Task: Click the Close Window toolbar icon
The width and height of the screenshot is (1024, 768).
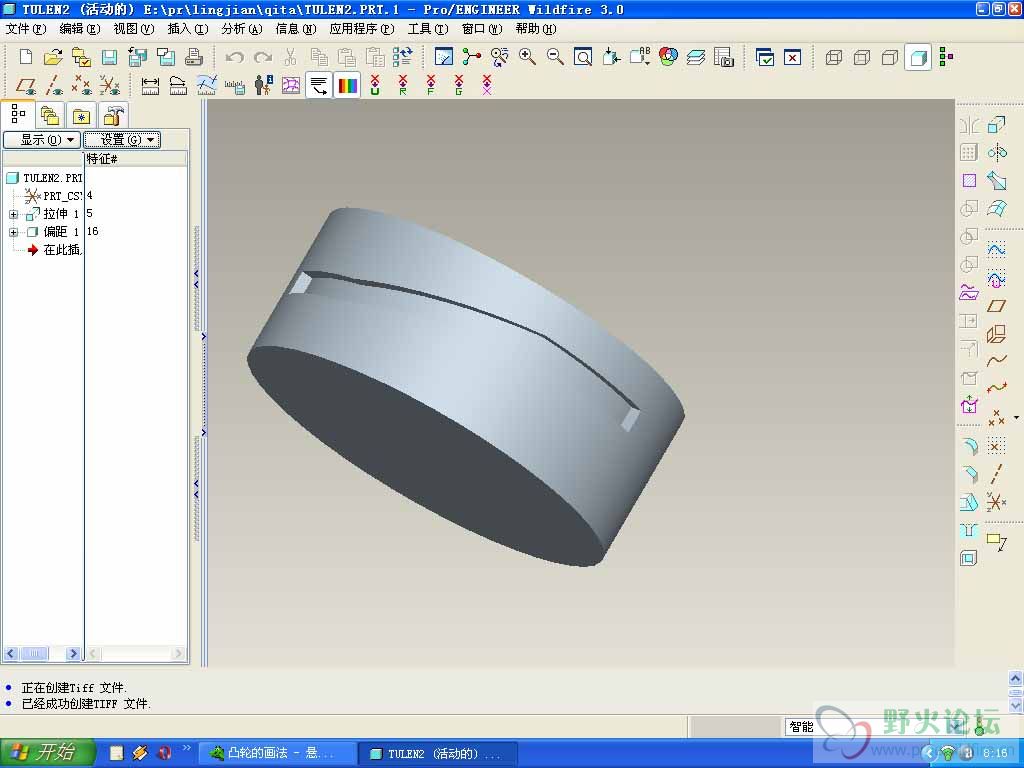Action: (792, 57)
